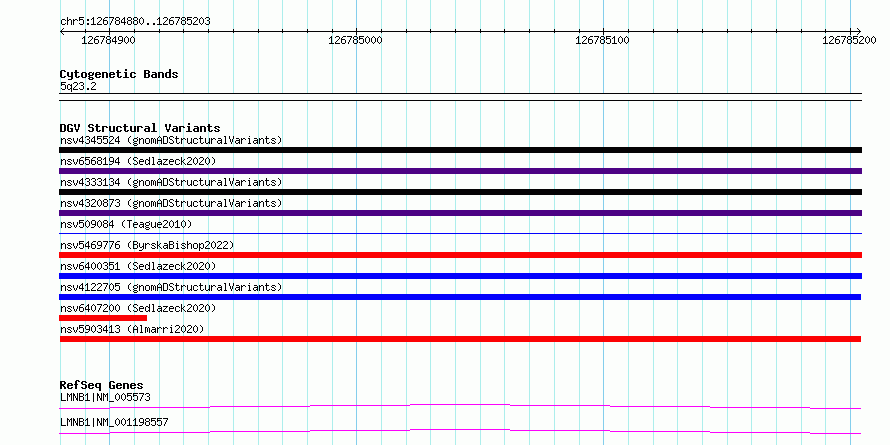
Task: Open variant nsv4122705 label
Action: coord(171,287)
